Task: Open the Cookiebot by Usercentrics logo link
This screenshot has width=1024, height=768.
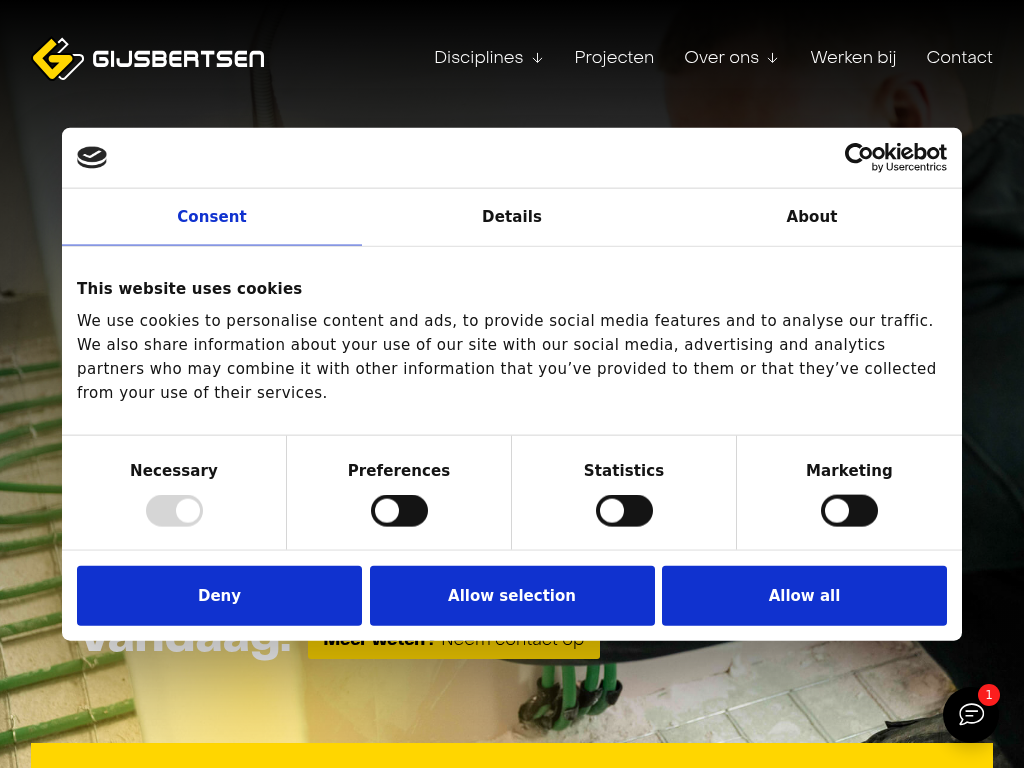Action: tap(895, 157)
